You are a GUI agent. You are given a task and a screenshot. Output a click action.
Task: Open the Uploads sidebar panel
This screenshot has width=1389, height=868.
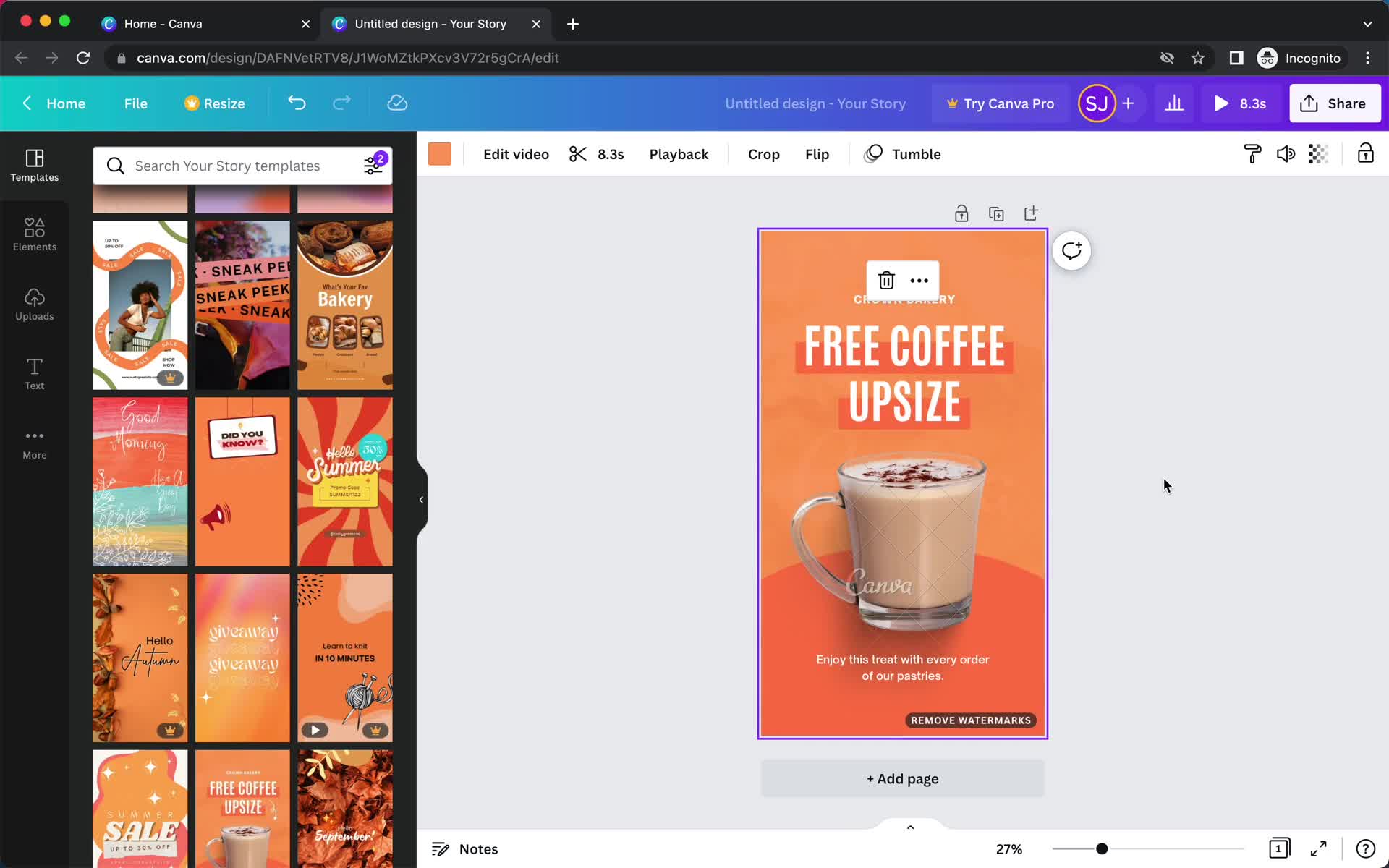(x=34, y=305)
